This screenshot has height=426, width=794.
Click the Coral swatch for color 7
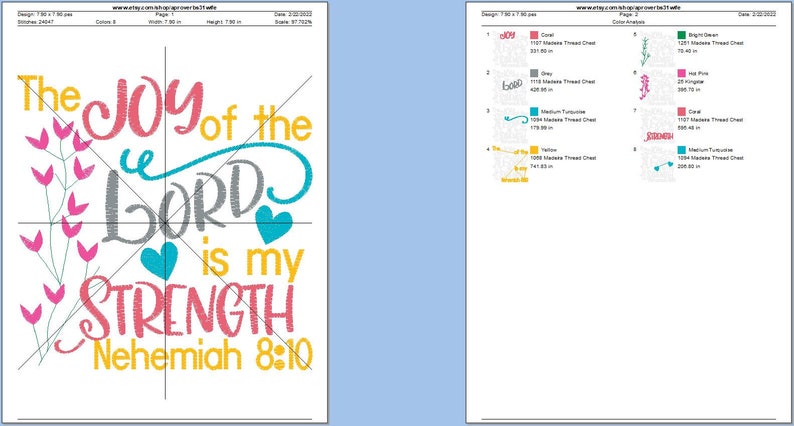pyautogui.click(x=682, y=111)
